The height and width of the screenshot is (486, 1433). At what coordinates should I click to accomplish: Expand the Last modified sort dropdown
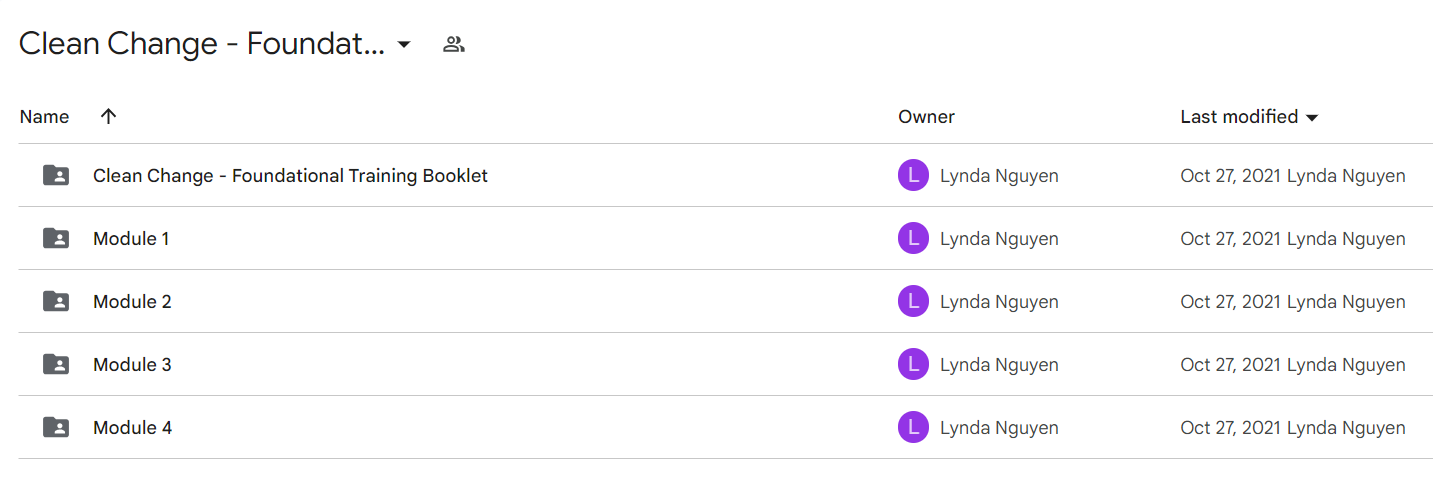click(1312, 118)
